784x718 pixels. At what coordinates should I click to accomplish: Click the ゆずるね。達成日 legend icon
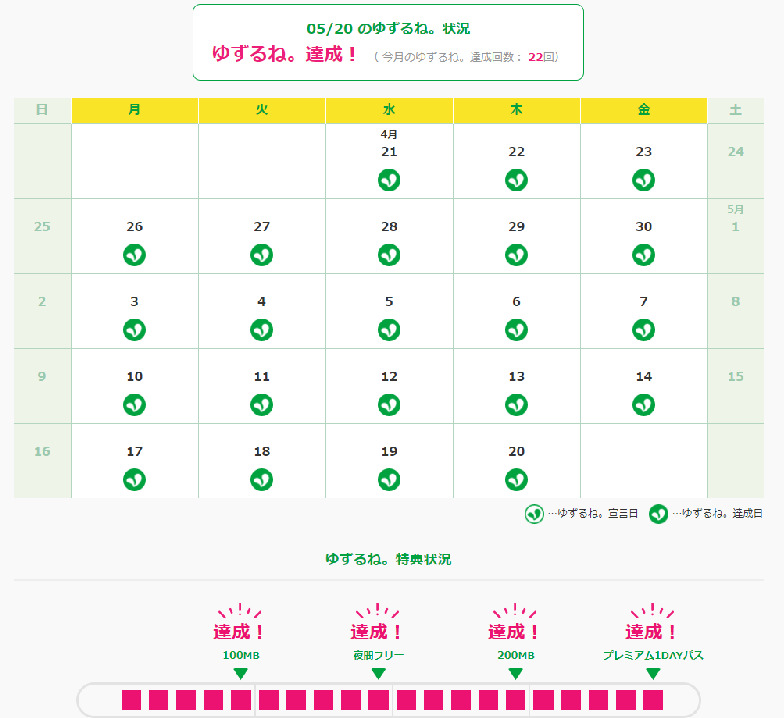(659, 514)
